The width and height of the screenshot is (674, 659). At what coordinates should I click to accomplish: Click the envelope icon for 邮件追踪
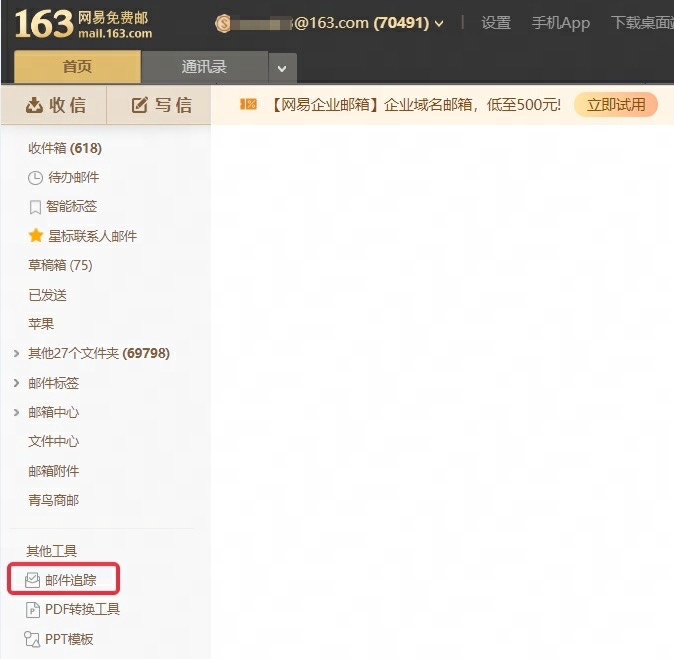[32, 580]
